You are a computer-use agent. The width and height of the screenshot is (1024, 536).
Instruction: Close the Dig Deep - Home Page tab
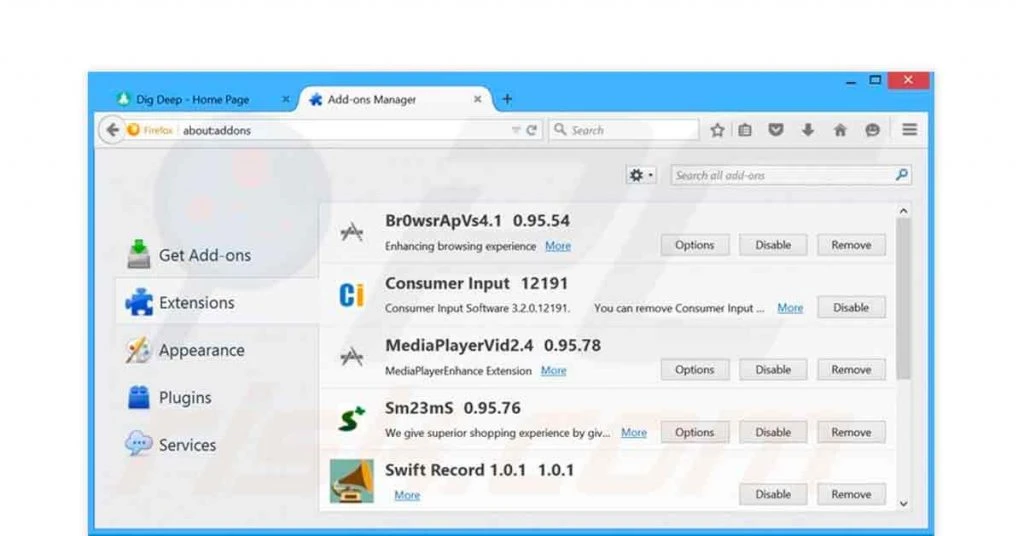pos(285,99)
